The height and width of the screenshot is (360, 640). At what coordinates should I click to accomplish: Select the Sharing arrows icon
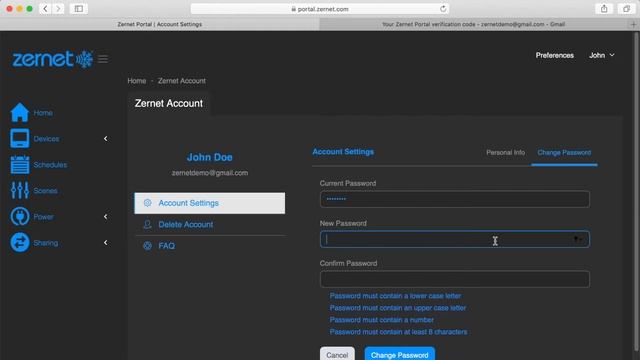tap(20, 242)
